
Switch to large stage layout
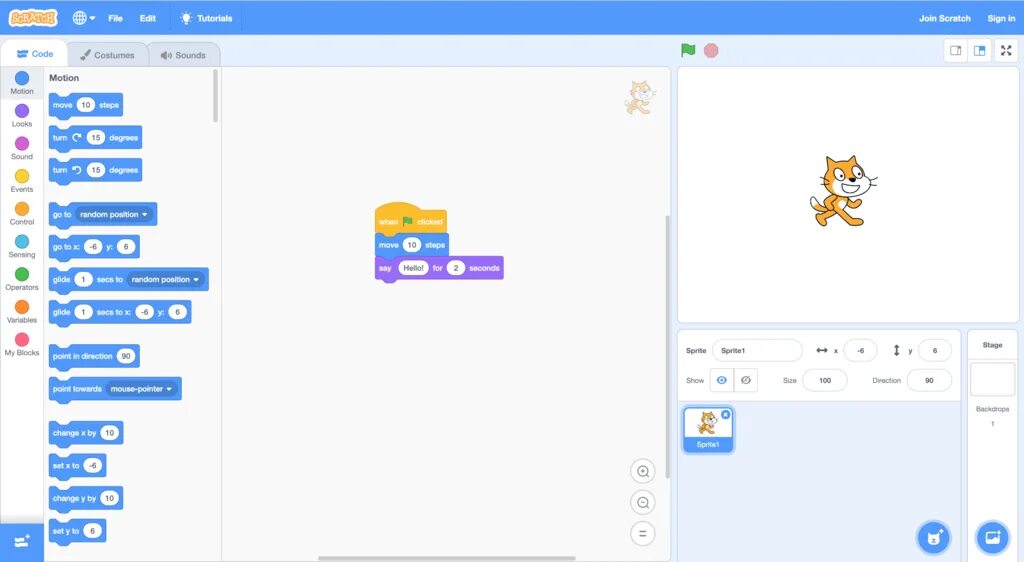(x=979, y=50)
